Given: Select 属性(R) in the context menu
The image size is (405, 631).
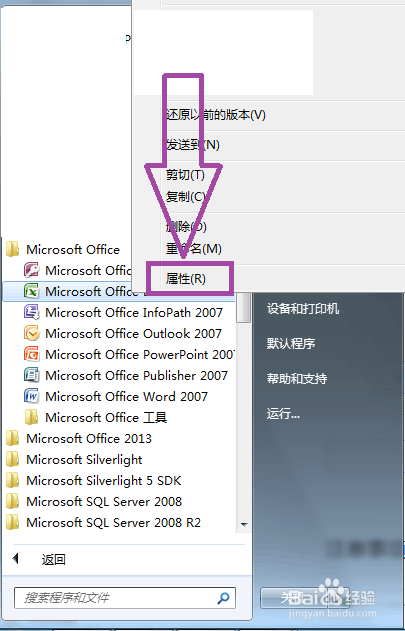Looking at the screenshot, I should (186, 278).
